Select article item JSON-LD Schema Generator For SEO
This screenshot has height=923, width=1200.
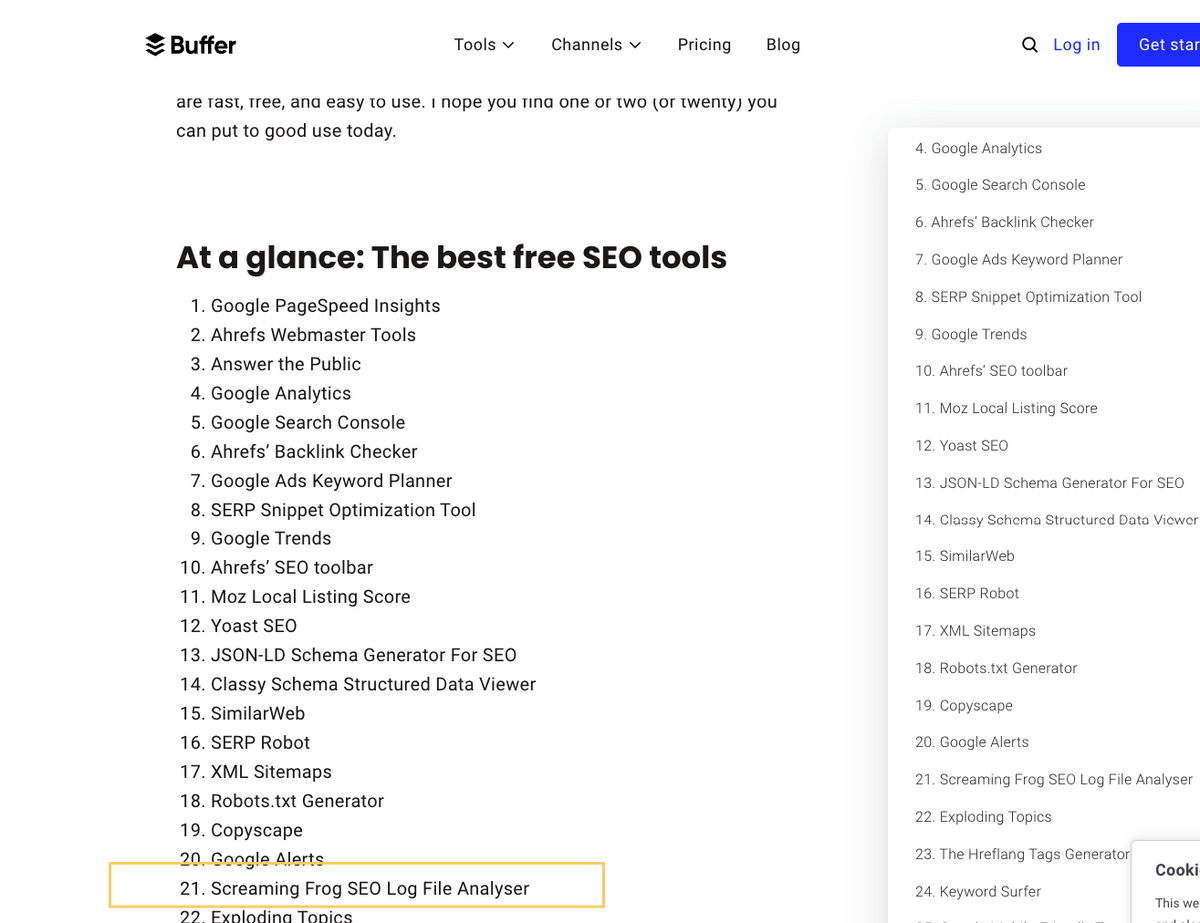[364, 655]
